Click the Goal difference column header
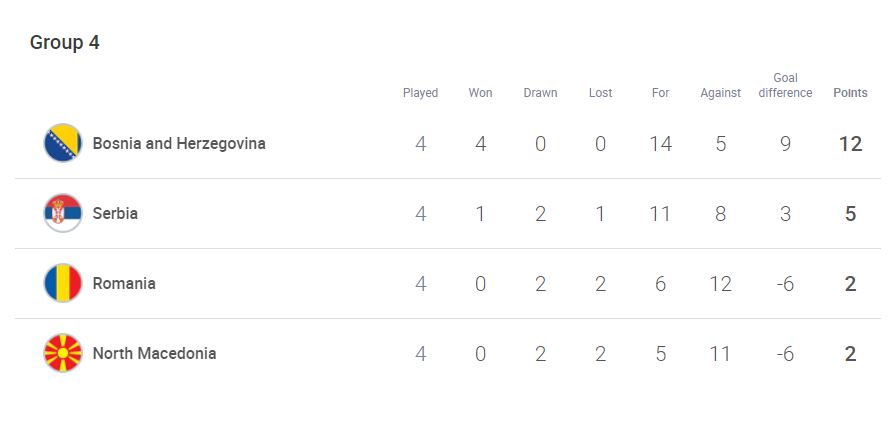 click(785, 86)
